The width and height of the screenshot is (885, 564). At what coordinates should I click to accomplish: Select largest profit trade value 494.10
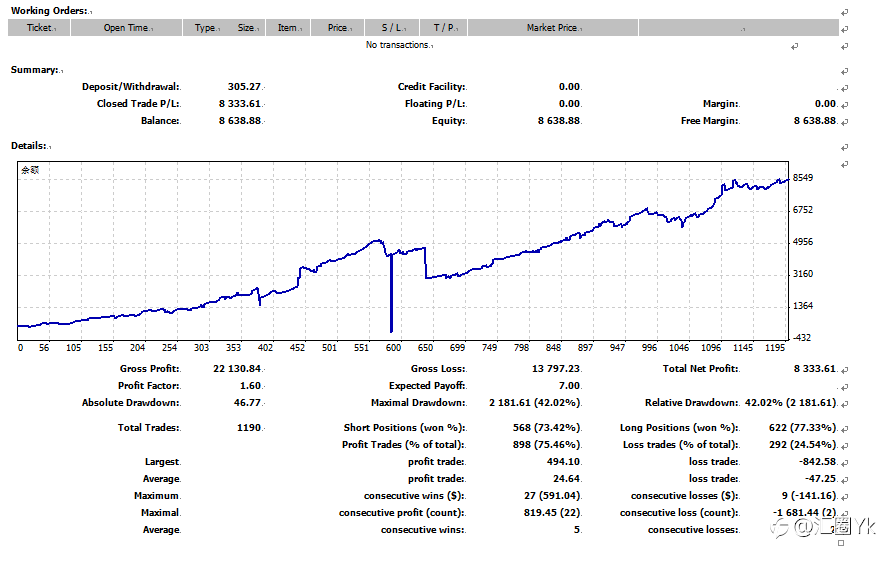563,462
